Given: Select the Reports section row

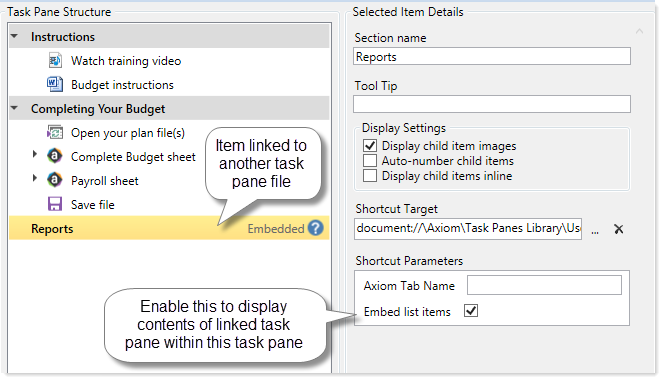Looking at the screenshot, I should click(x=169, y=228).
